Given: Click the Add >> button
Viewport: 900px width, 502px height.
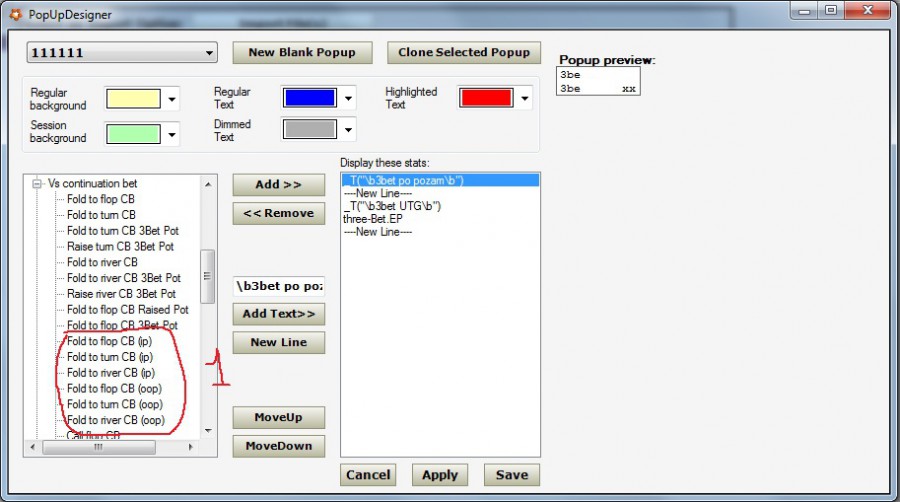Looking at the screenshot, I should coord(279,185).
